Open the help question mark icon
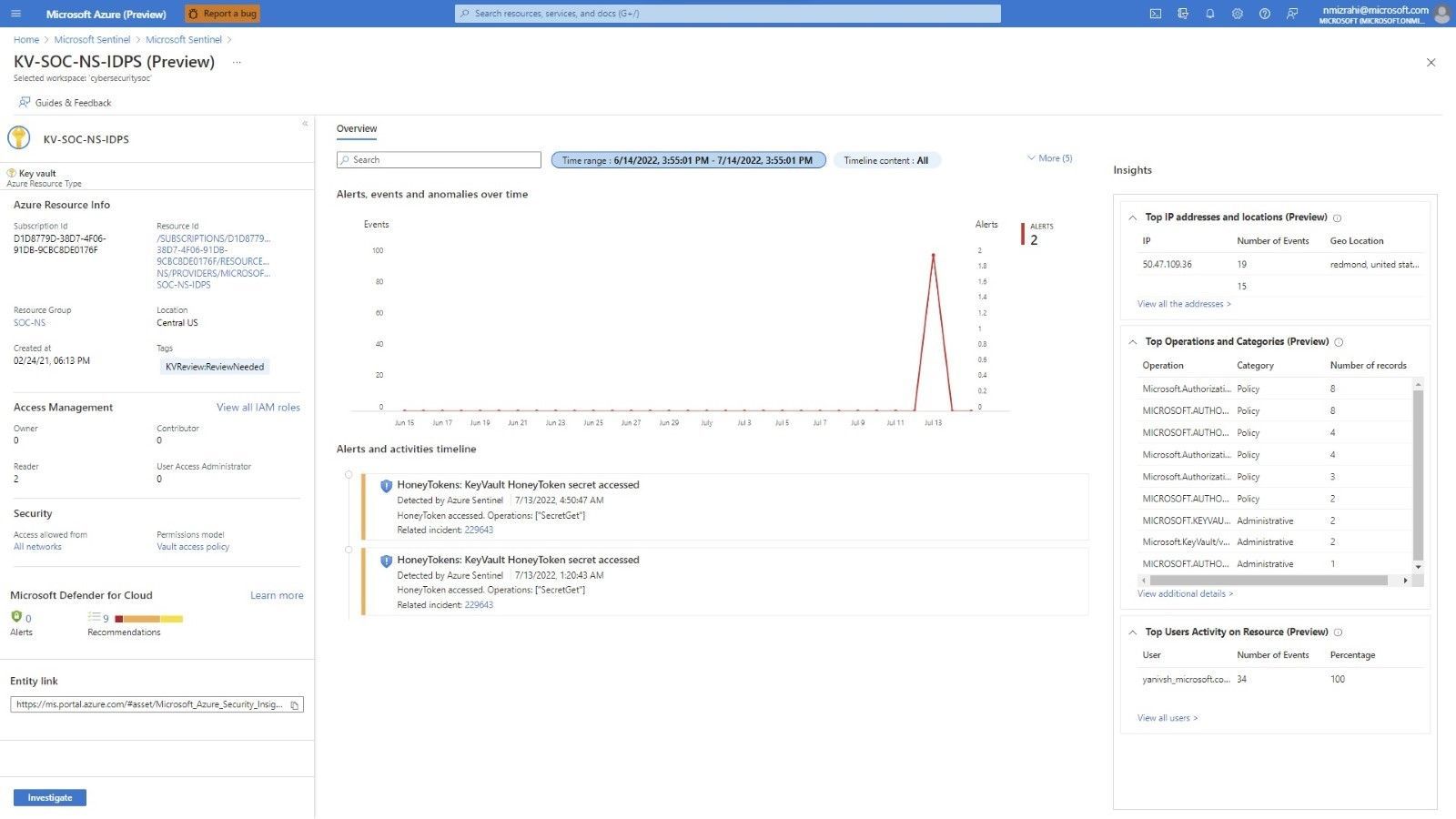 click(x=1265, y=14)
